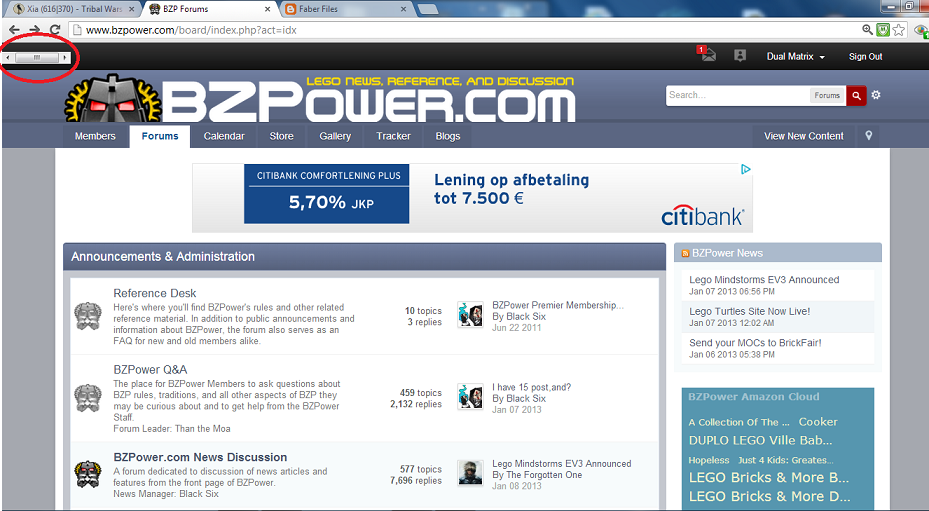Click 'A Collection Of The ...' Amazon link
The image size is (929, 511).
(x=739, y=423)
